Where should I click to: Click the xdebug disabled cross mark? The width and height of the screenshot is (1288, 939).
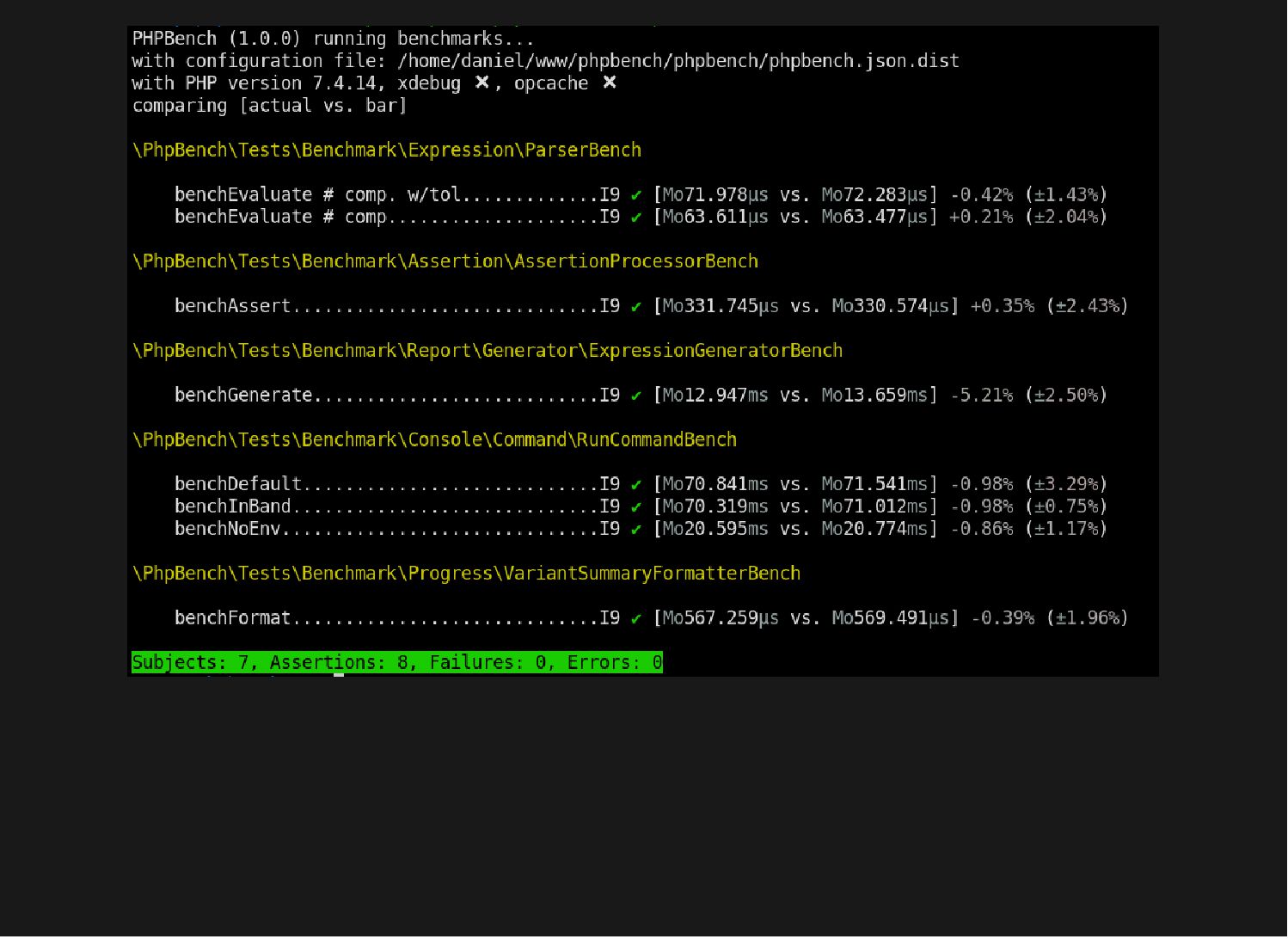(x=482, y=83)
